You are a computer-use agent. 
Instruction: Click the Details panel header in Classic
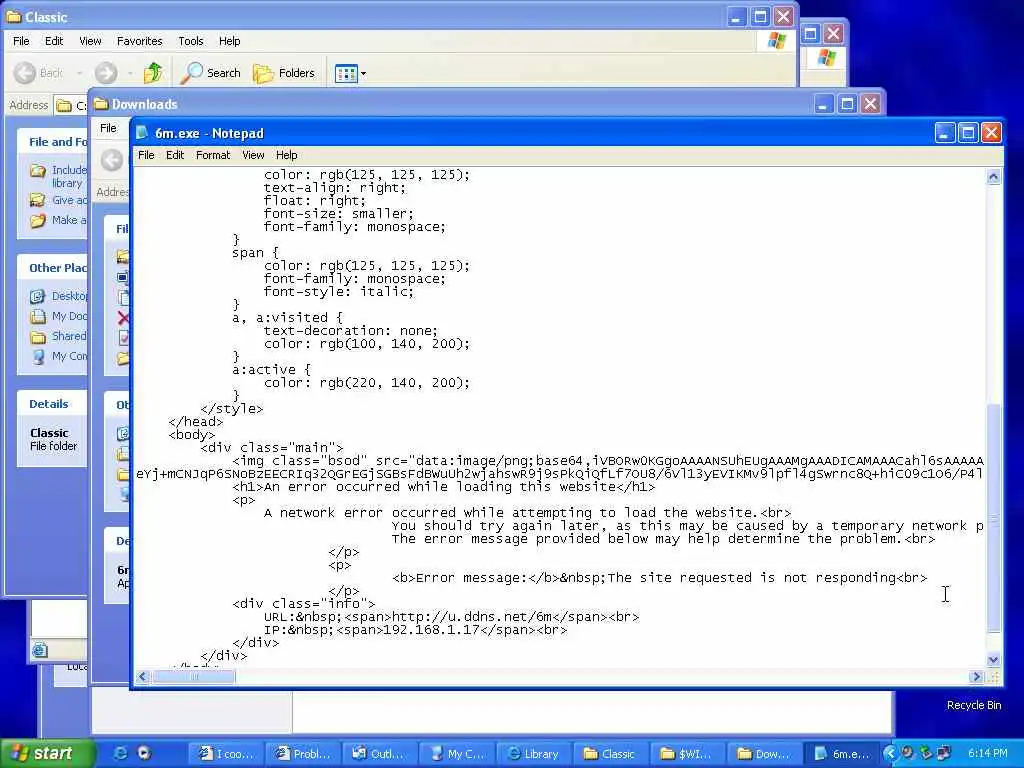tap(52, 404)
